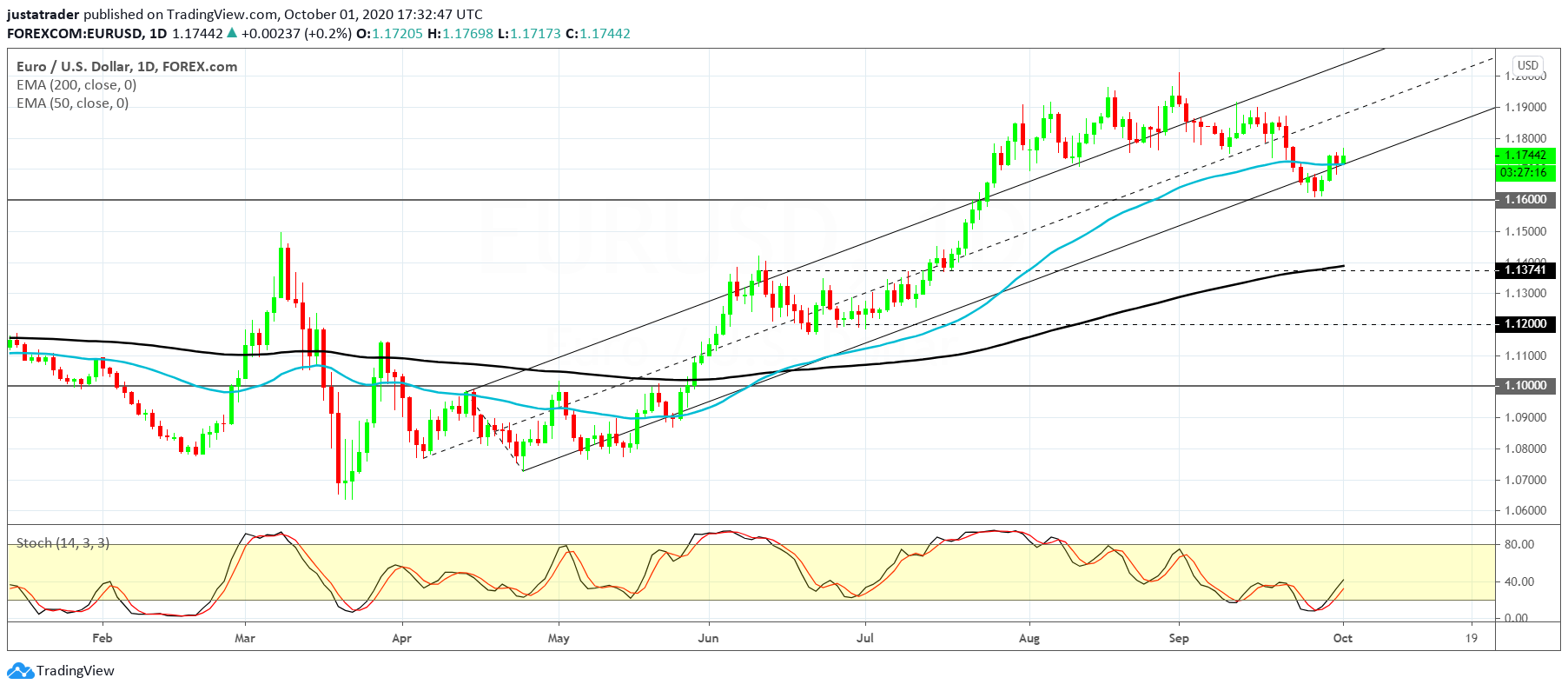Image resolution: width=1568 pixels, height=691 pixels.
Task: Click the FOREXCOM:EURUSD symbol in the header
Action: 75,34
